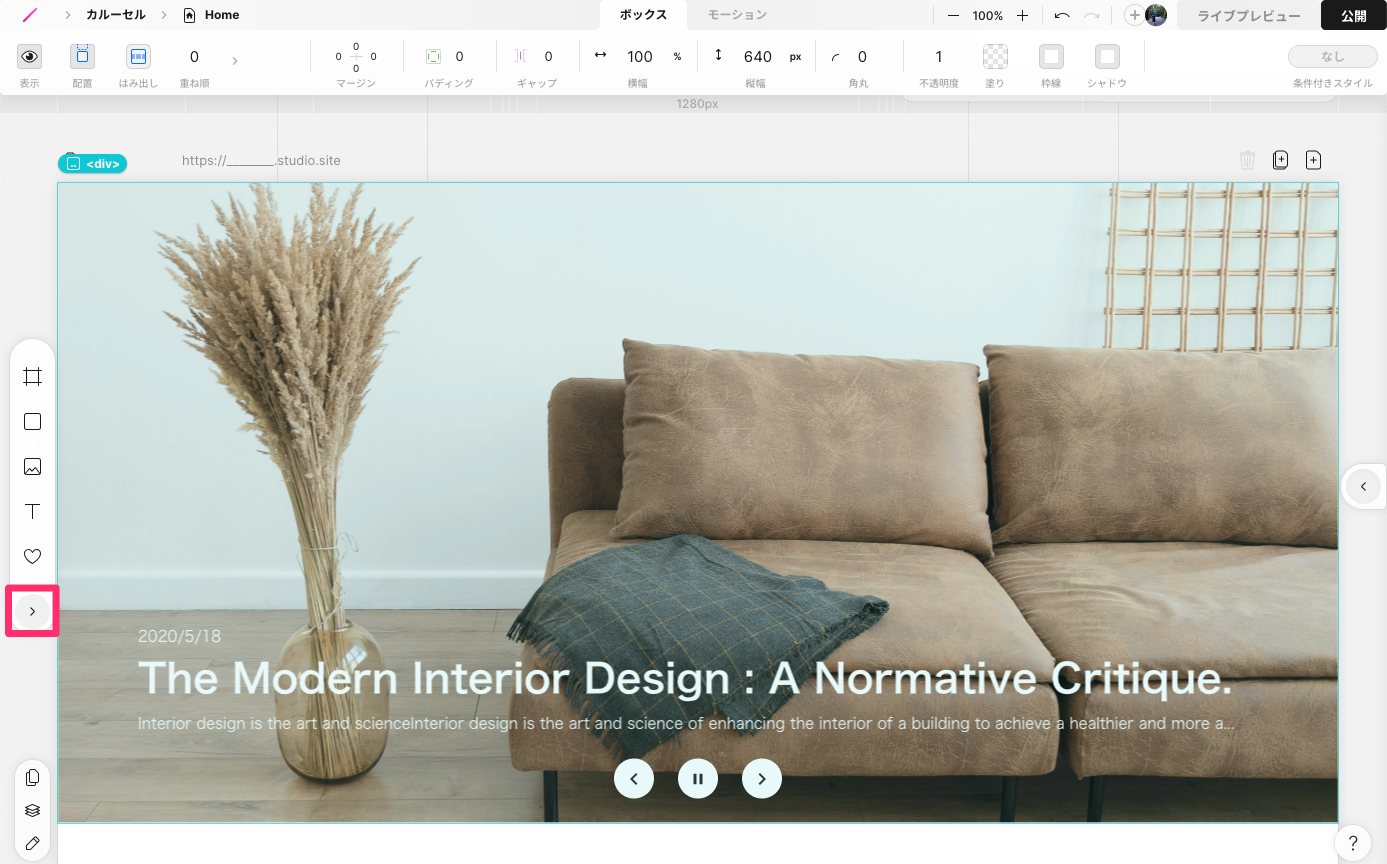Expand the right side panel arrow
The height and width of the screenshot is (864, 1387).
[x=1363, y=487]
